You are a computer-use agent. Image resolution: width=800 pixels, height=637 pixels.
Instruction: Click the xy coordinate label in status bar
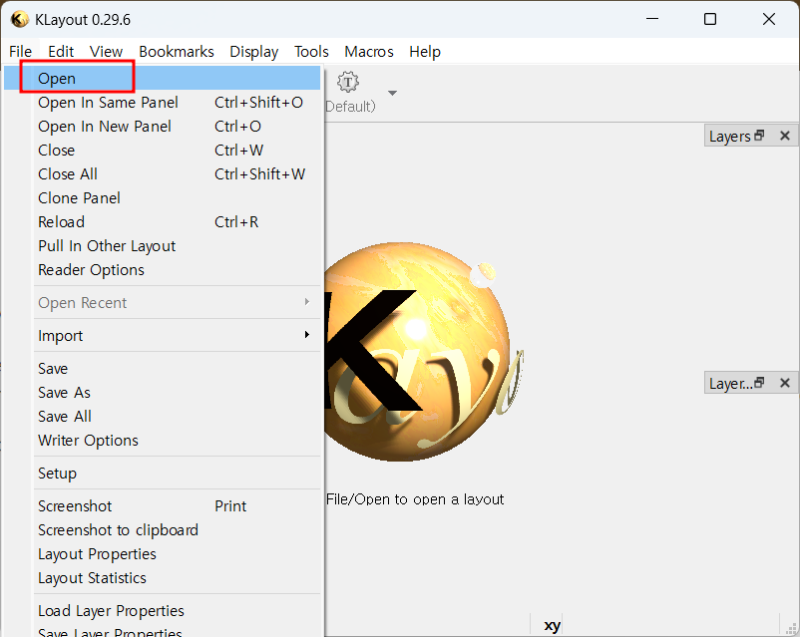[552, 626]
